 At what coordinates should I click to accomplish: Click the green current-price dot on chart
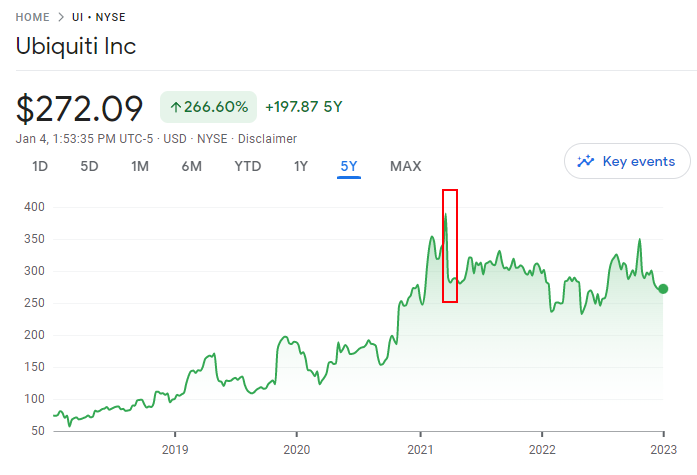click(x=663, y=289)
